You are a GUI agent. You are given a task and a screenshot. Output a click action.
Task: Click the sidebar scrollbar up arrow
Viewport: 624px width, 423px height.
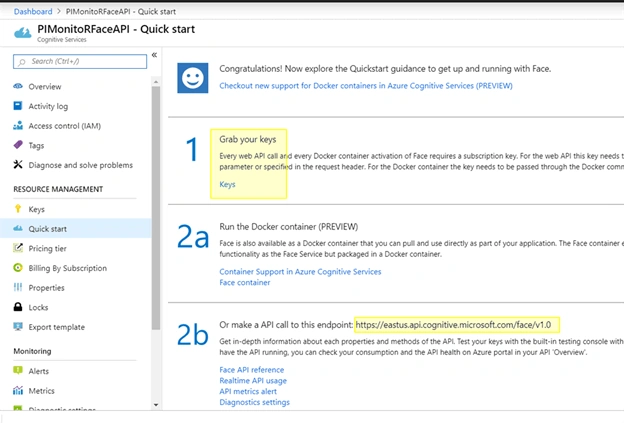pyautogui.click(x=156, y=82)
